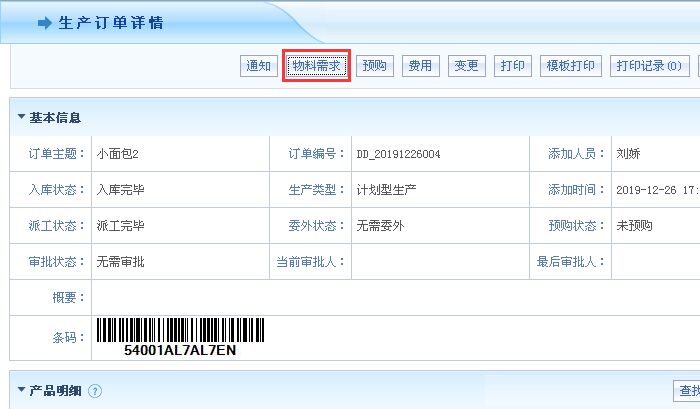Click the order subject value 小面包2
The image size is (700, 409).
(117, 154)
